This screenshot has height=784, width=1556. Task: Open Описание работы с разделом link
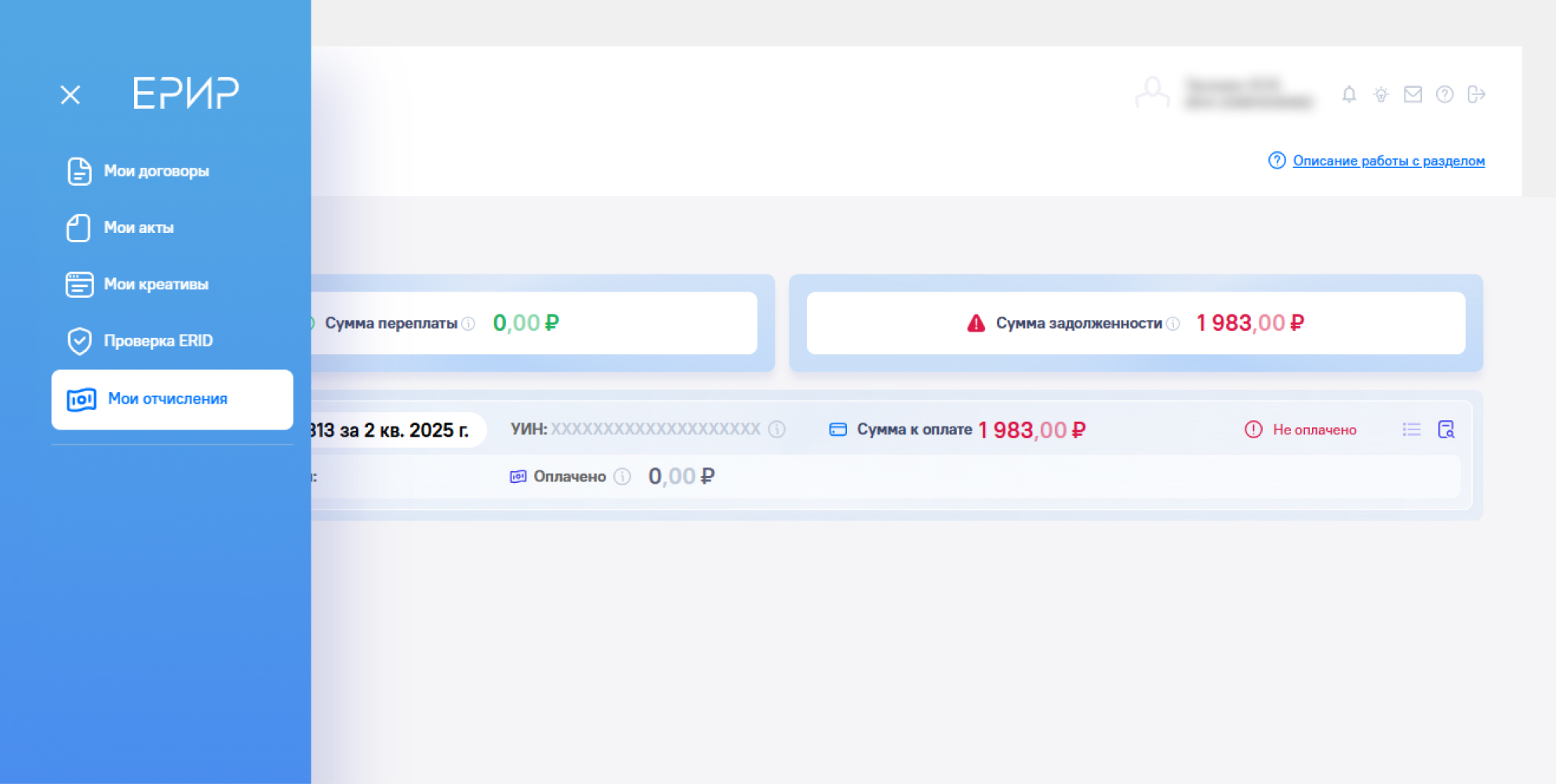[x=1388, y=161]
